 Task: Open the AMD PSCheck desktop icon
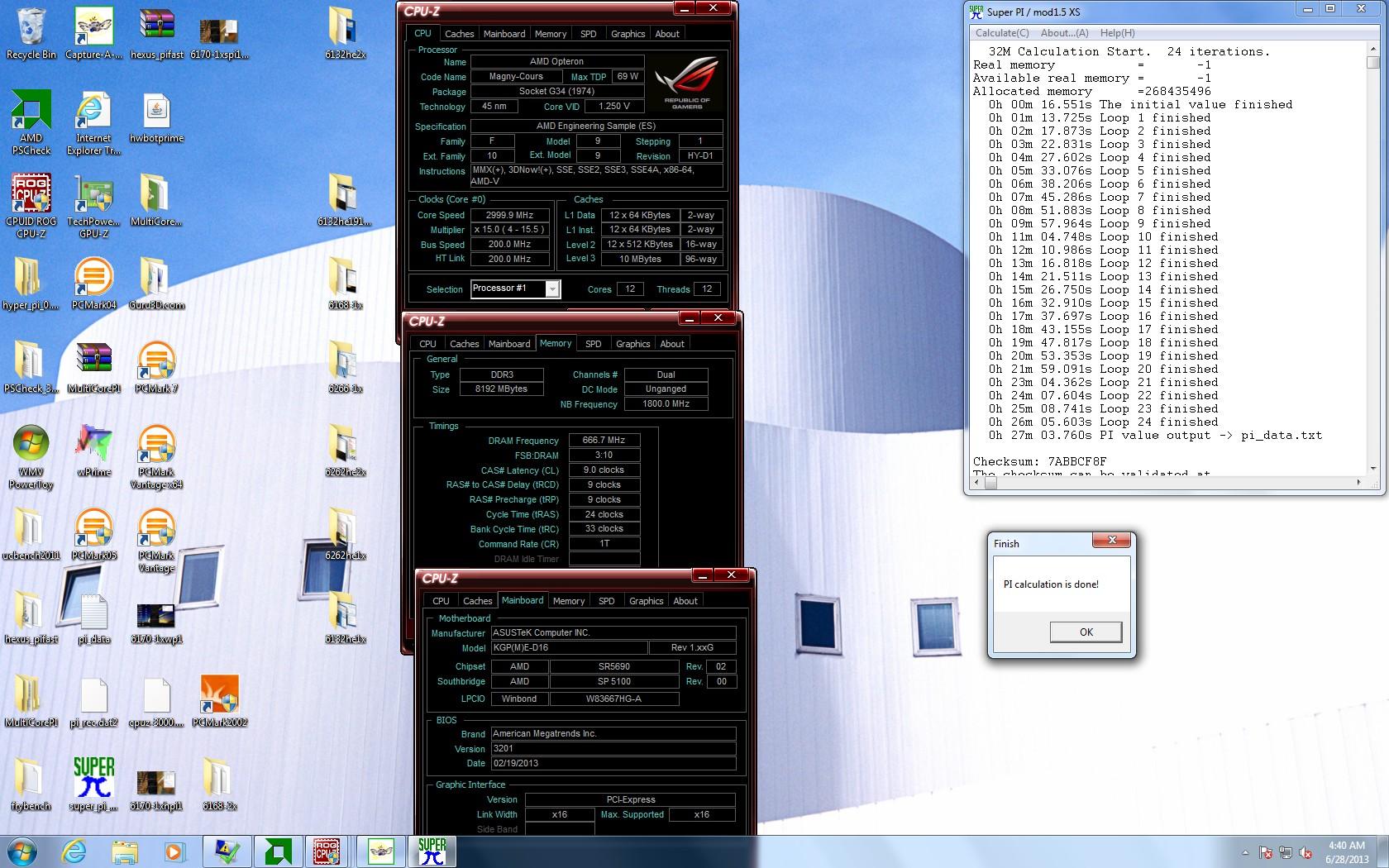(x=31, y=122)
